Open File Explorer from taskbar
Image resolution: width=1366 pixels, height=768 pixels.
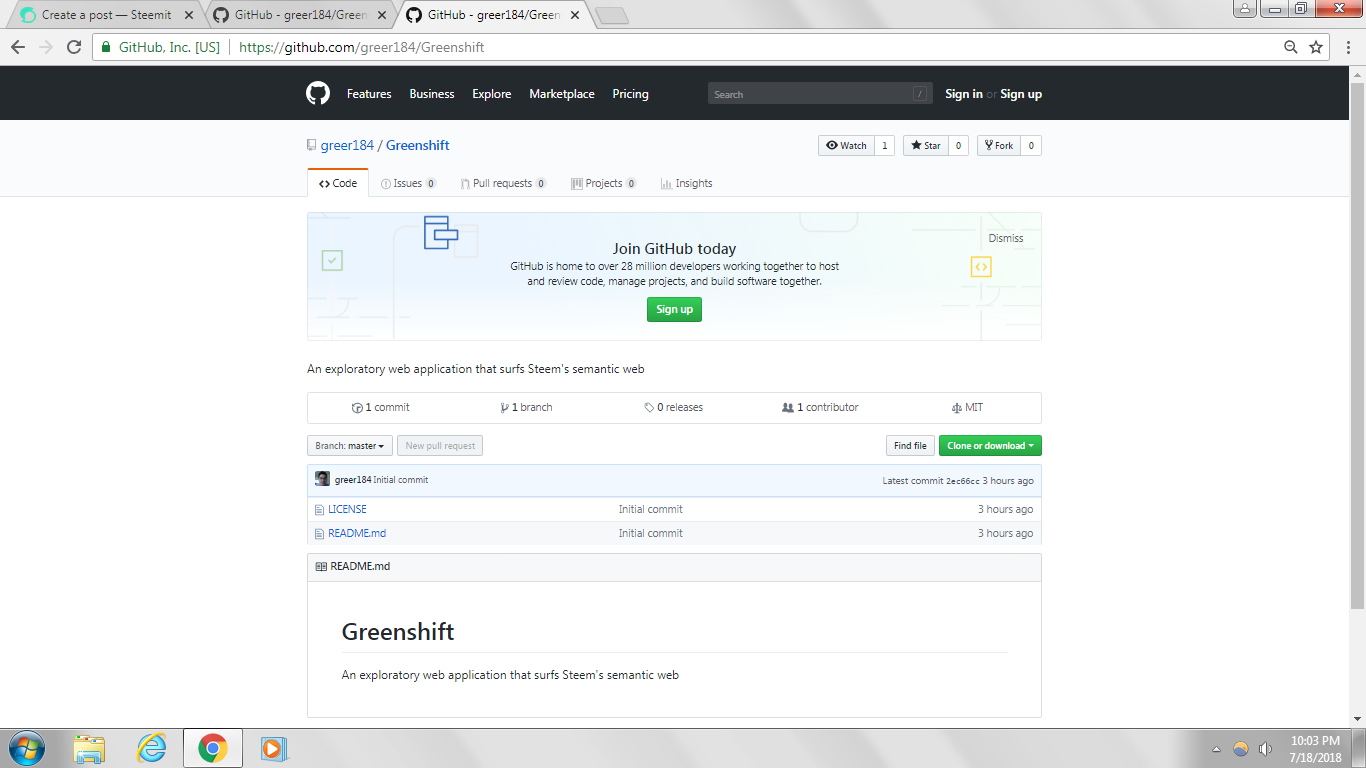[89, 748]
